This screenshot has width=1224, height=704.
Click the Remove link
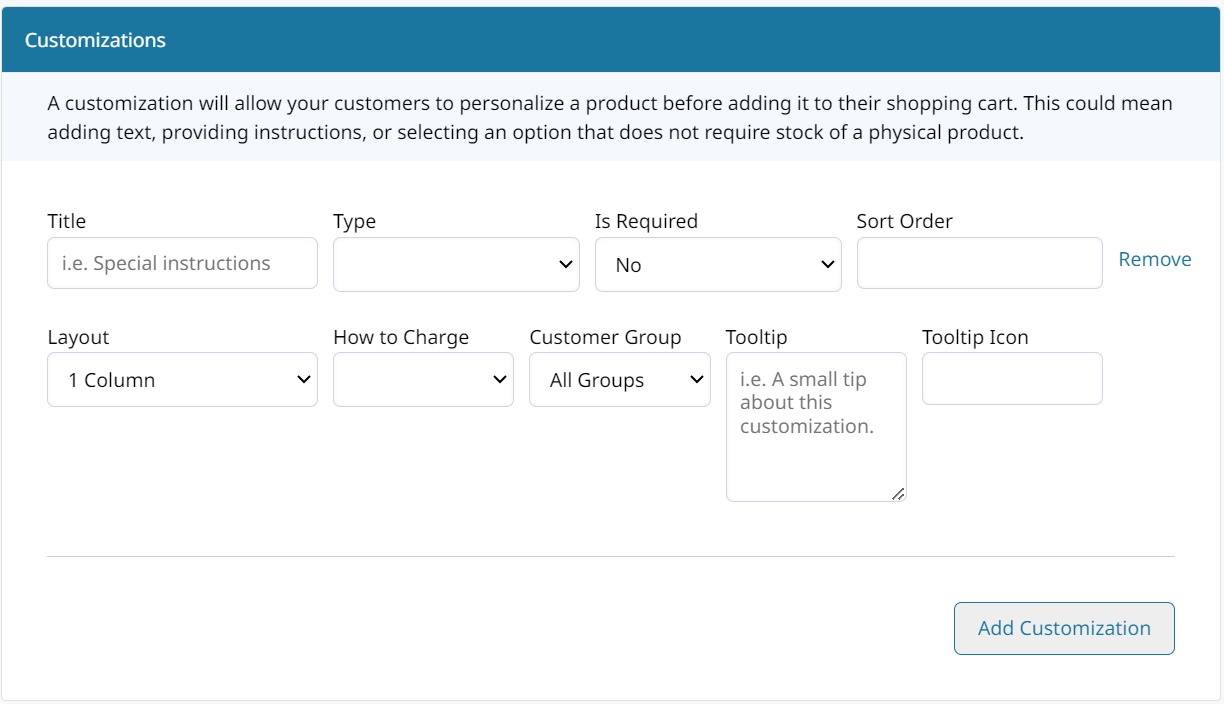pyautogui.click(x=1155, y=259)
